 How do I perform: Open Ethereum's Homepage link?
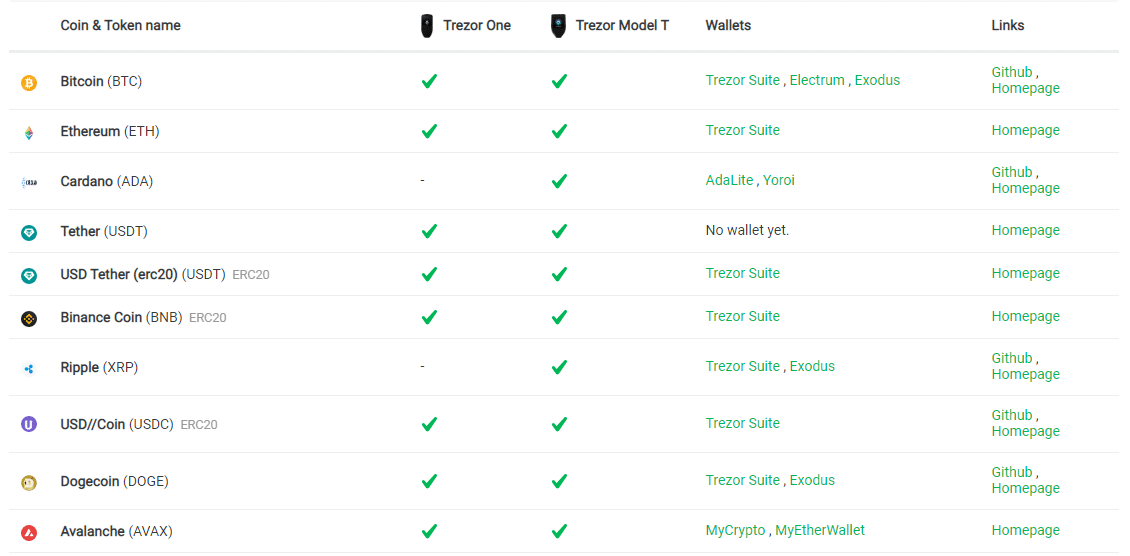1026,131
